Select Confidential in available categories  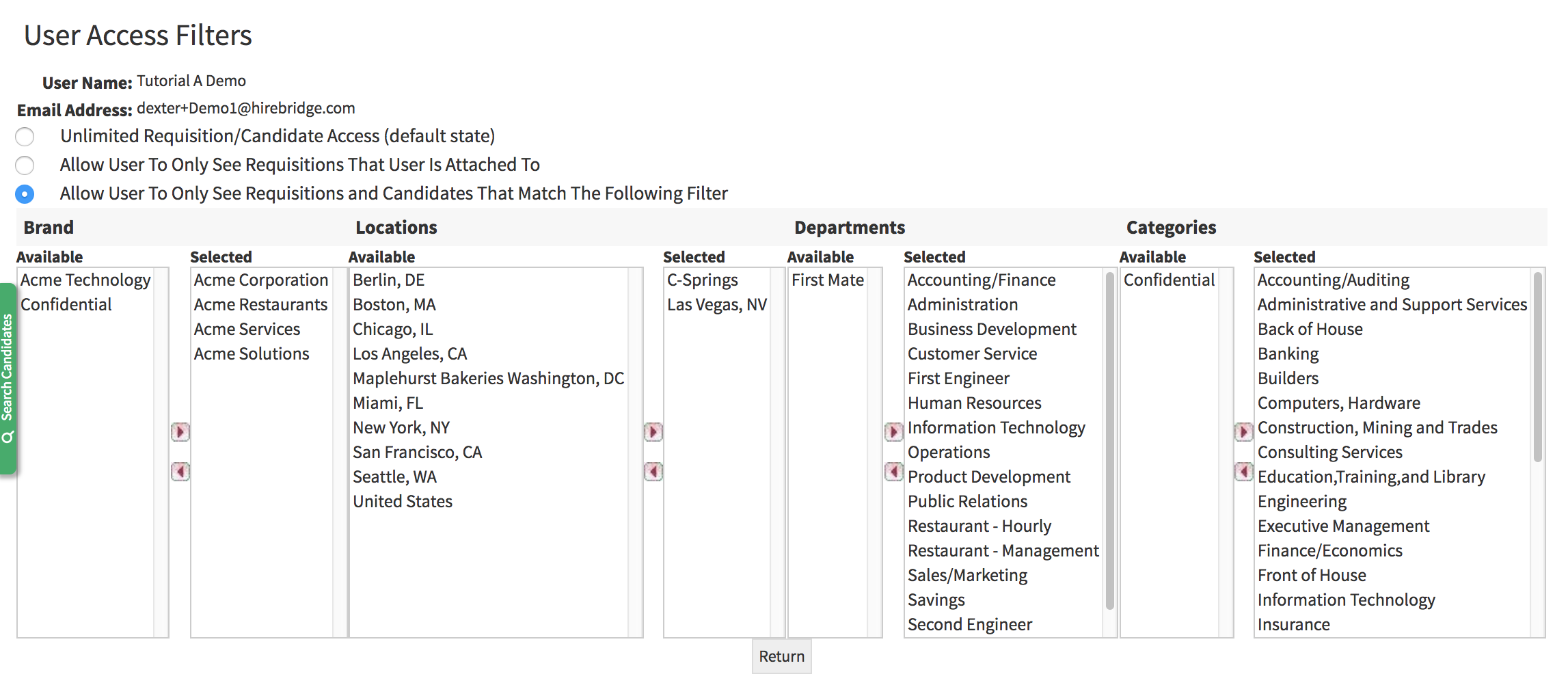tap(1169, 280)
